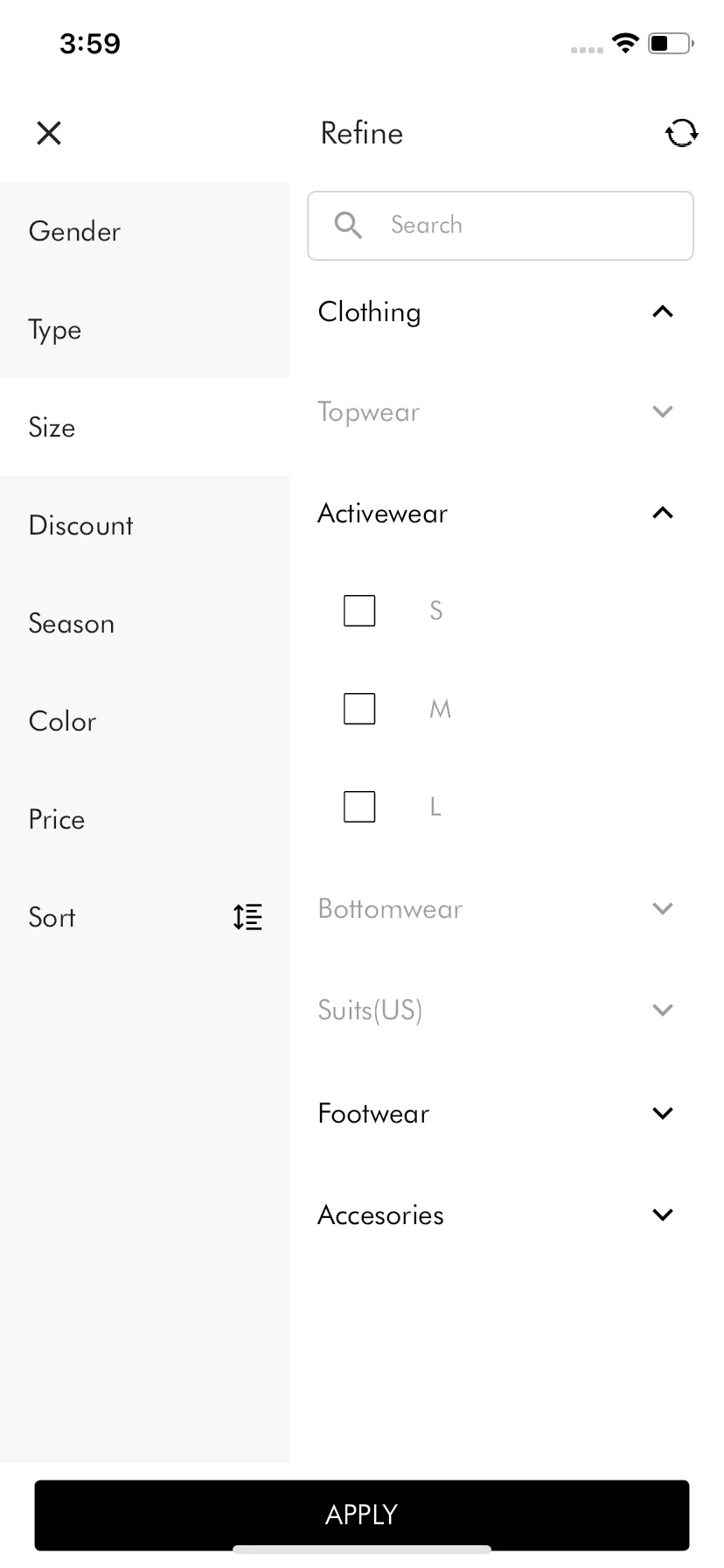724x1568 pixels.
Task: Tap the magnifier icon in search box
Action: 348,225
